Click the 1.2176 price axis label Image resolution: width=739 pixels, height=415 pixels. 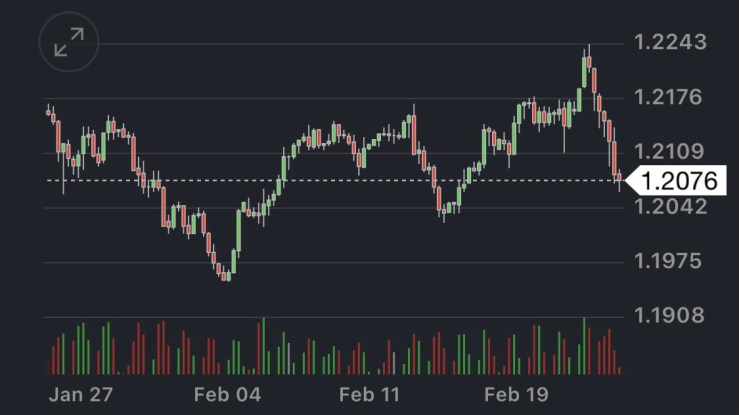[x=671, y=98]
